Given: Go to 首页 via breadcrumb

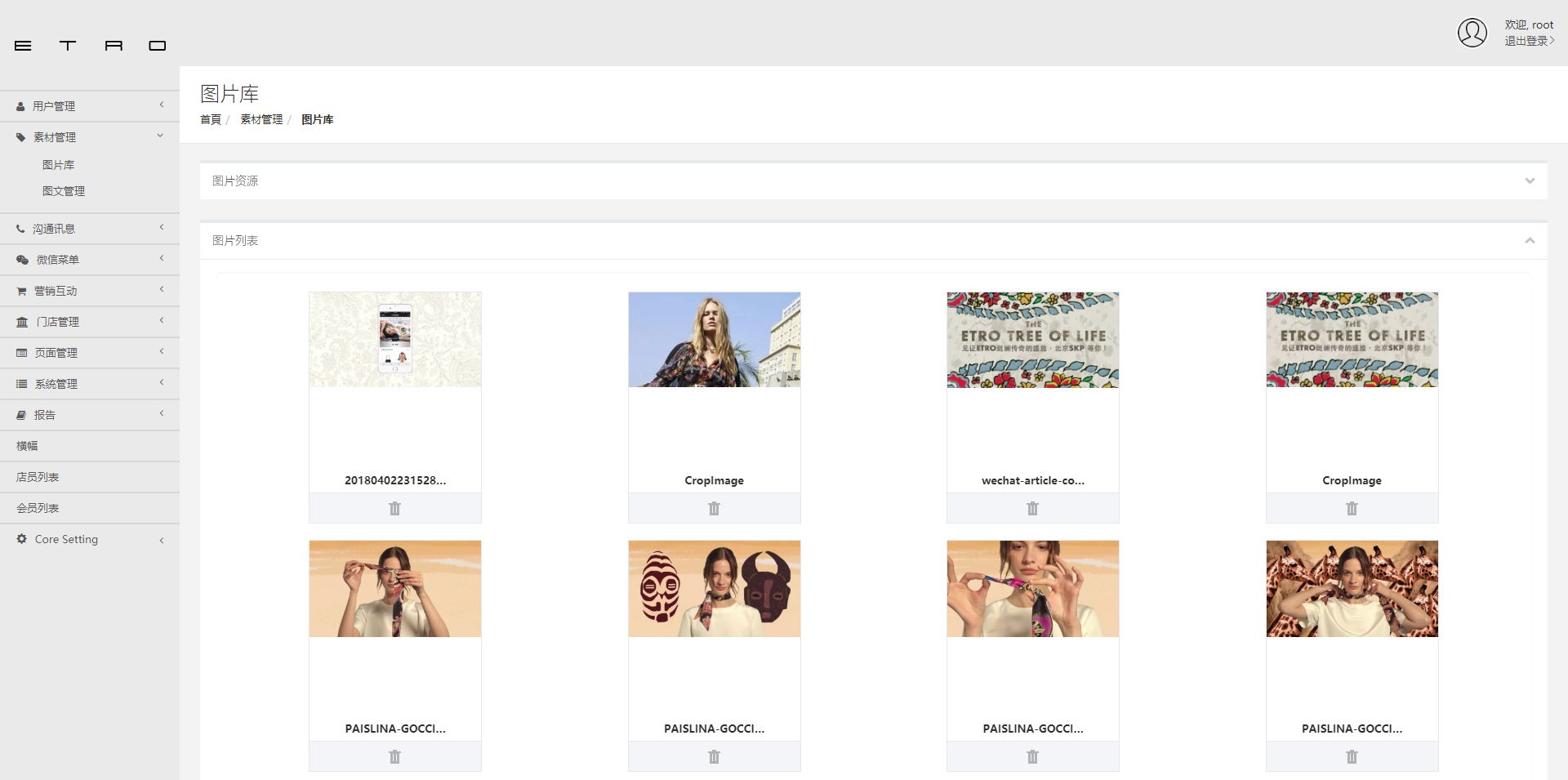Looking at the screenshot, I should 211,119.
